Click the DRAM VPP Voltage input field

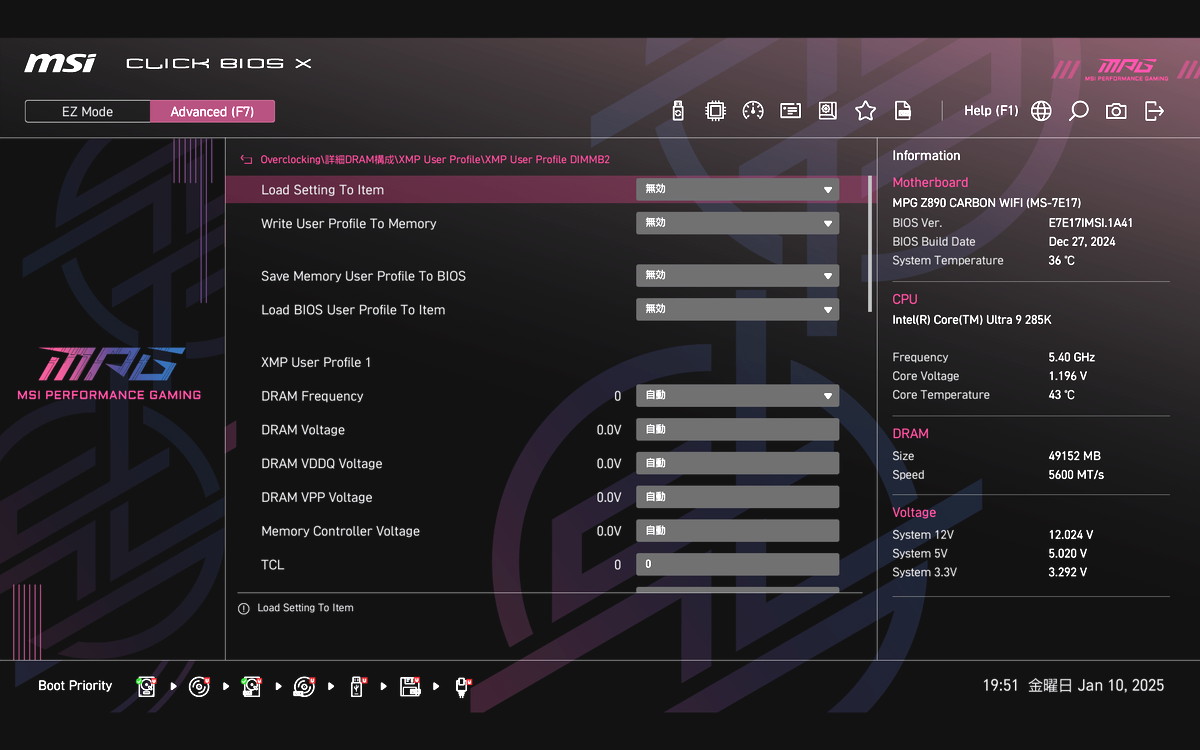(738, 497)
